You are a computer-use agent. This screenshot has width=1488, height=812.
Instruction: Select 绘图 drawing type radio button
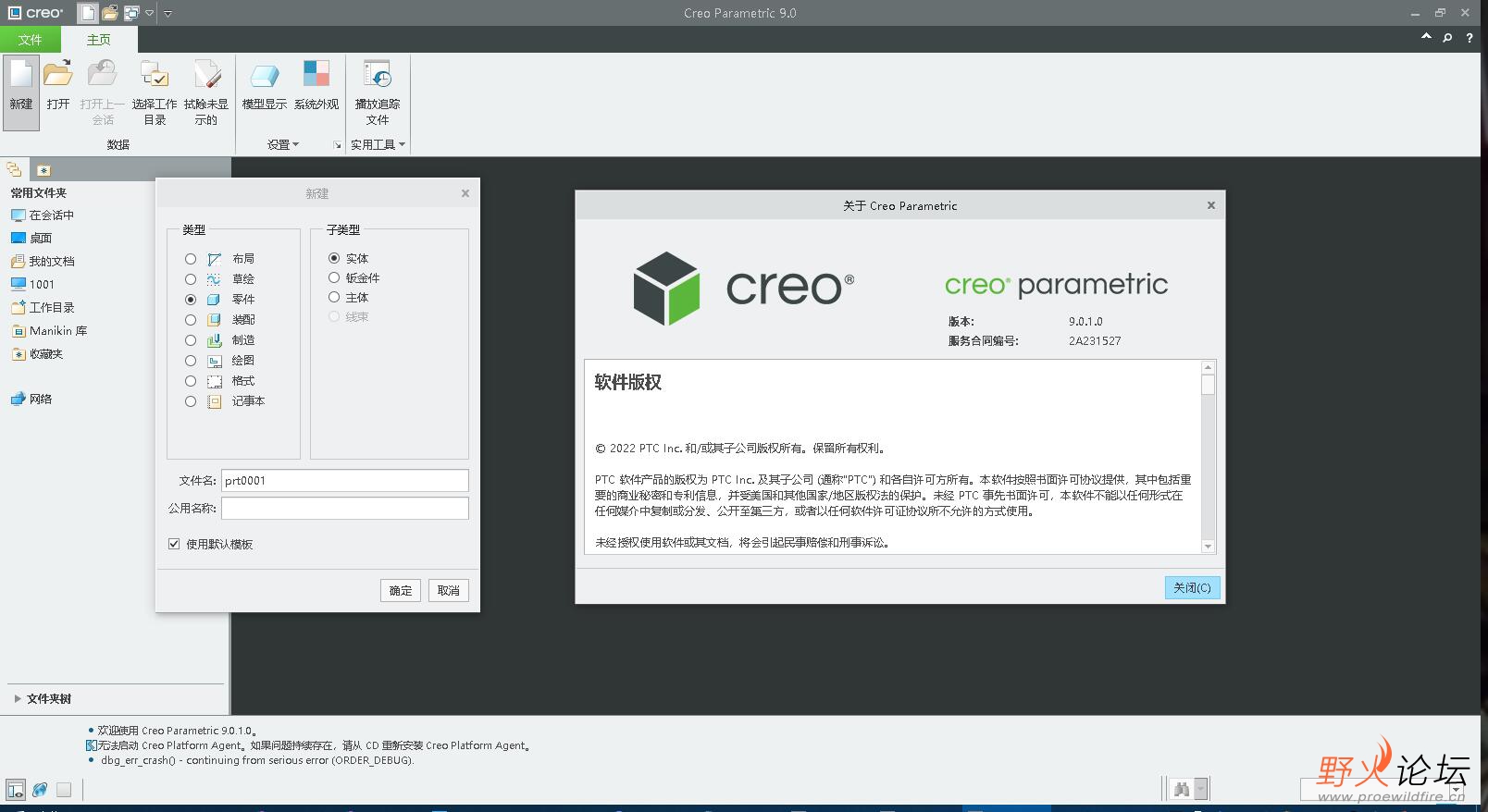coord(191,361)
